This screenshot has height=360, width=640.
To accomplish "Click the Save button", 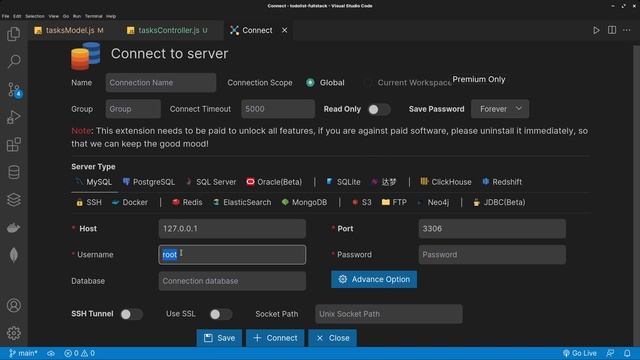I will 219,338.
